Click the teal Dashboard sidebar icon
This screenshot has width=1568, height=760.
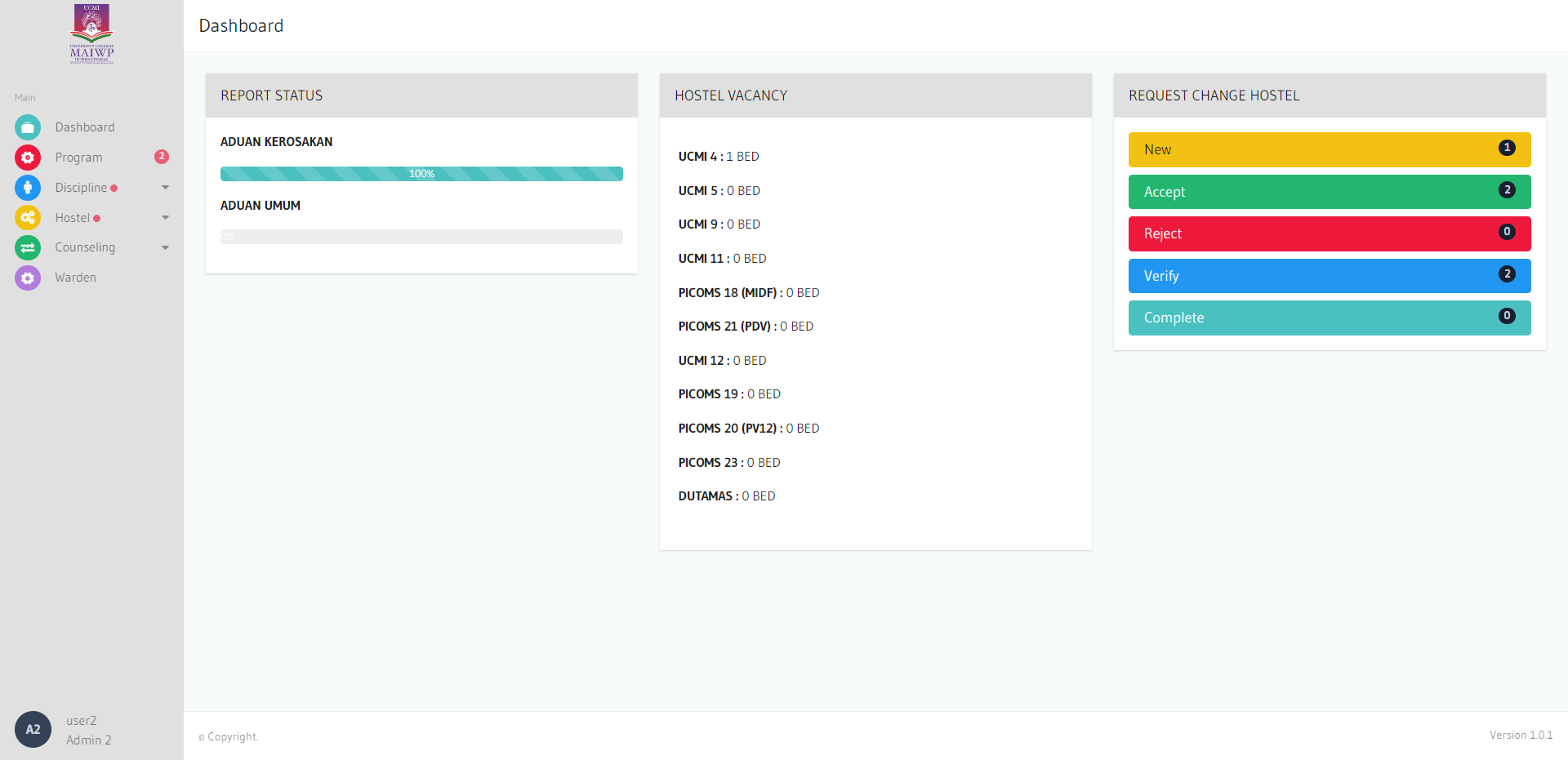pyautogui.click(x=28, y=127)
